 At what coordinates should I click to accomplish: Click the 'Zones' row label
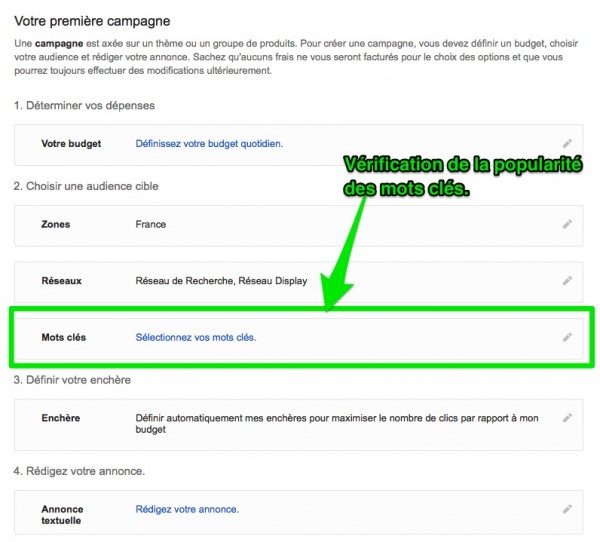click(56, 225)
